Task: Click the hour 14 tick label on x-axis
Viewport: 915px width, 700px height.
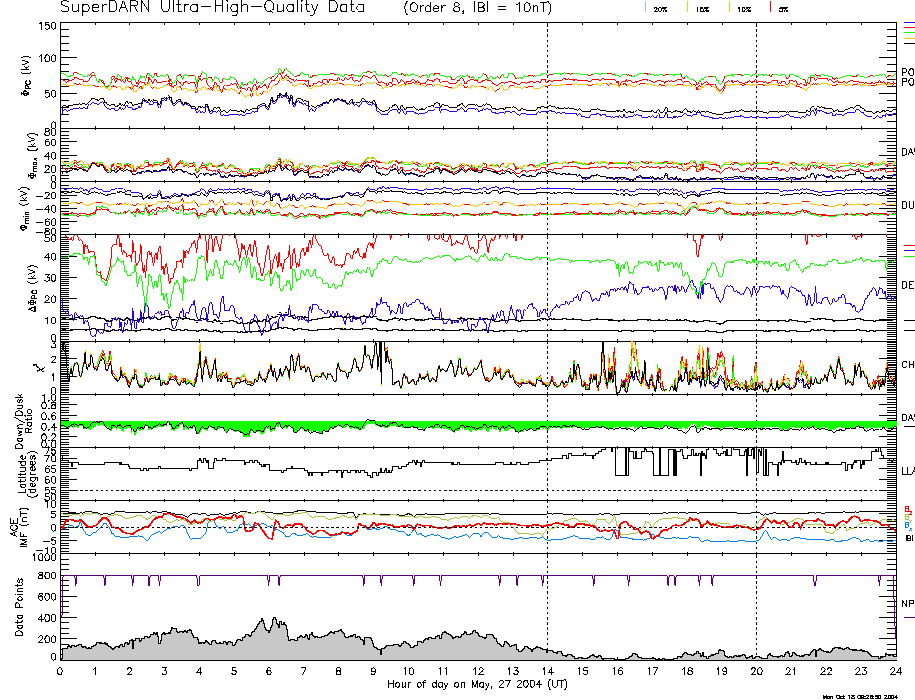Action: point(547,672)
